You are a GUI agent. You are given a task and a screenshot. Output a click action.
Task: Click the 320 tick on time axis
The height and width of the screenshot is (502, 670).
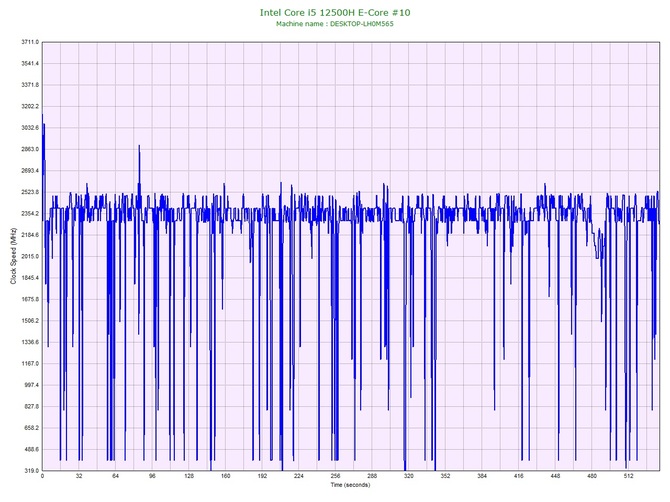408,476
